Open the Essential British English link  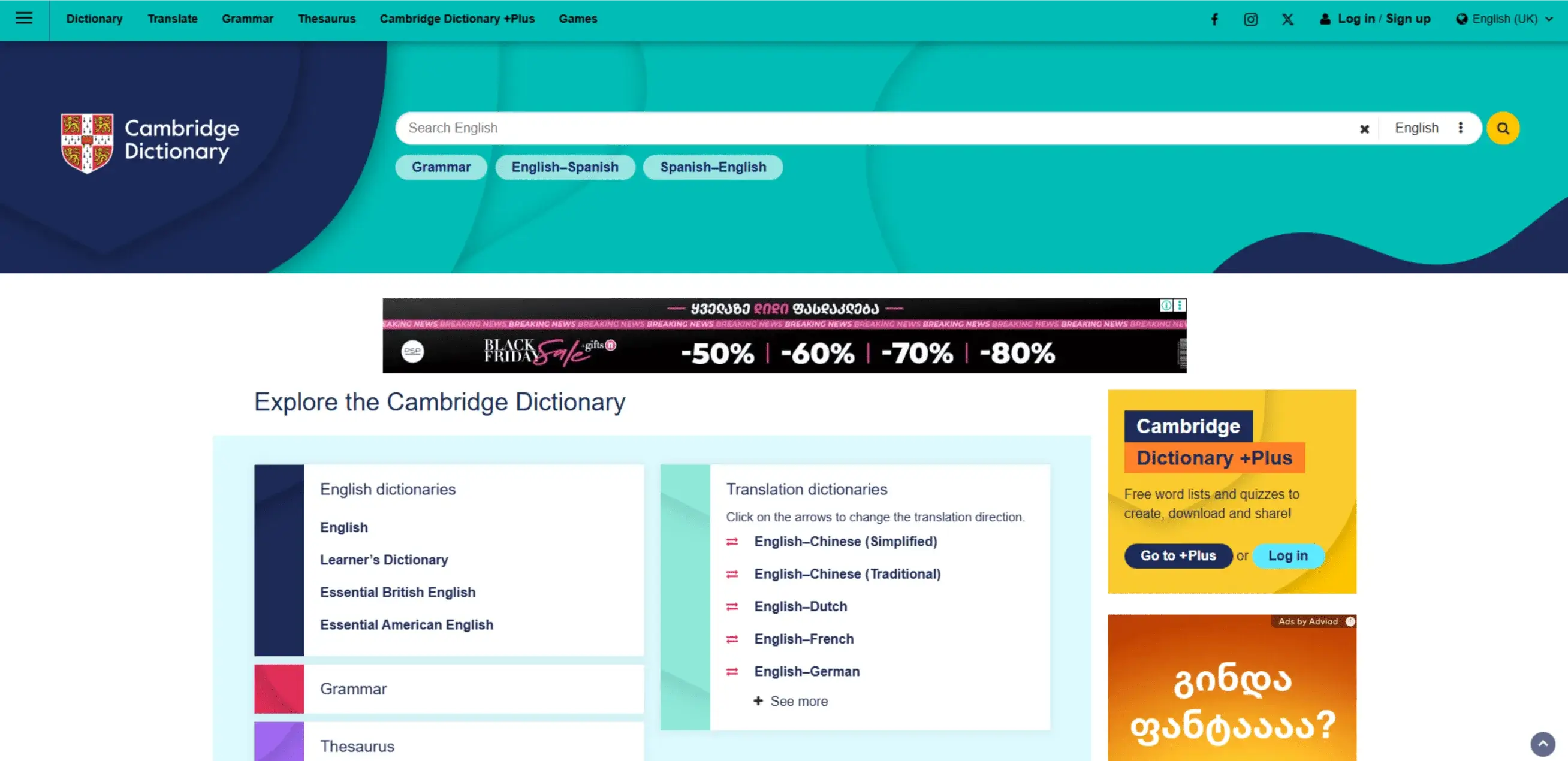coord(397,593)
